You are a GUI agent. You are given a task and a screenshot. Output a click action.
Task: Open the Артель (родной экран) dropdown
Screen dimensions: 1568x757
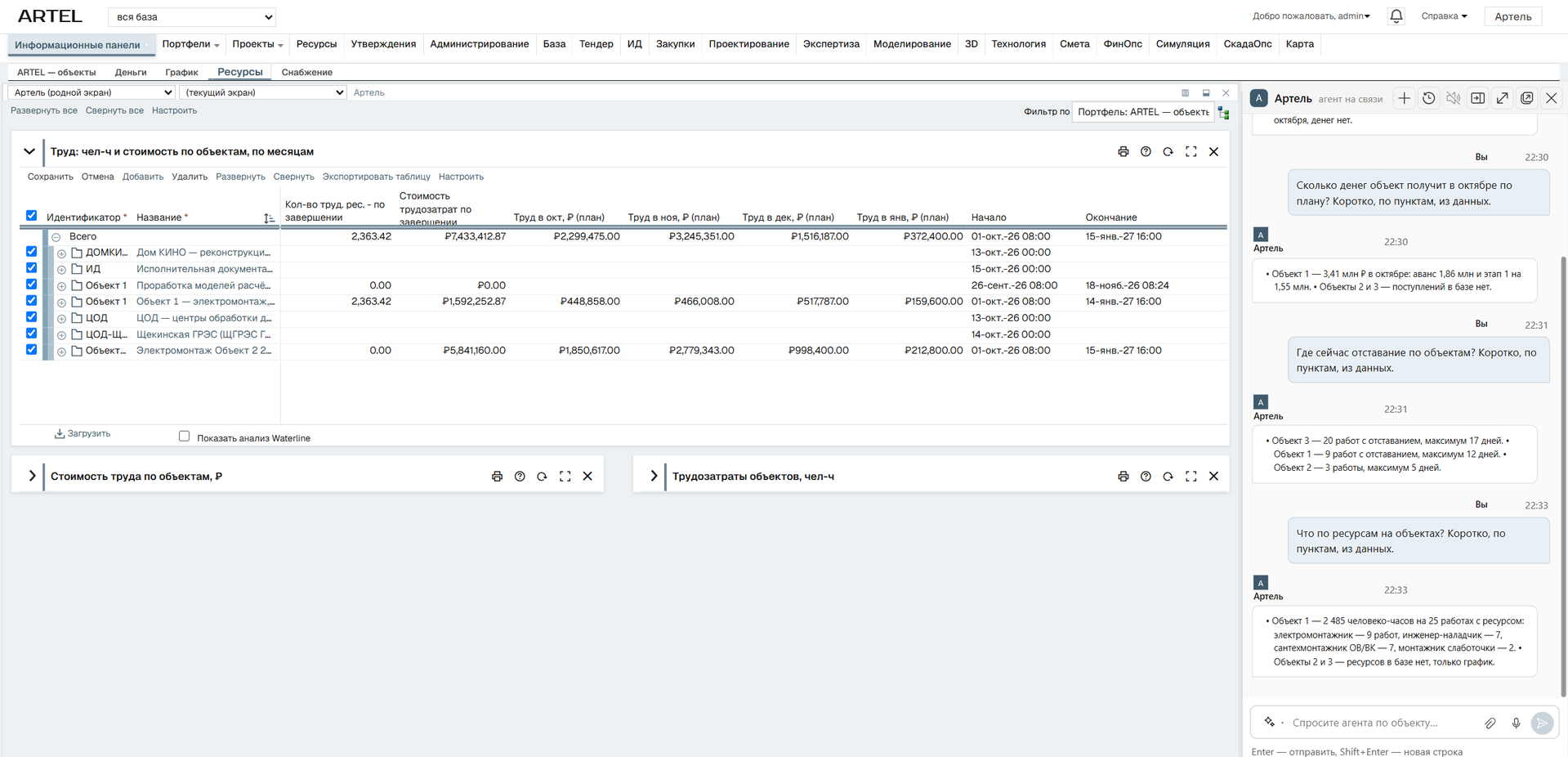pyautogui.click(x=91, y=92)
